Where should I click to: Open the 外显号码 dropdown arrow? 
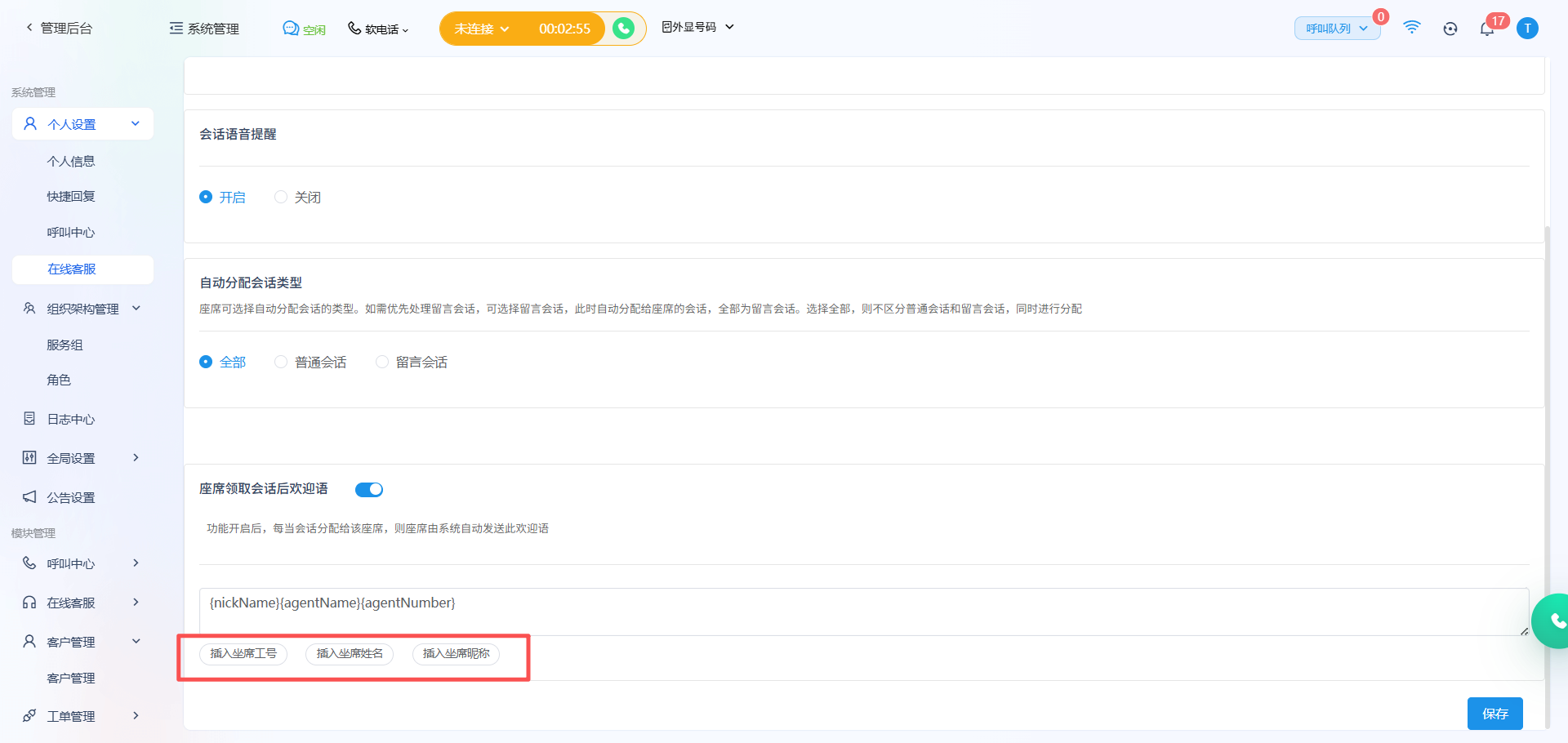coord(729,27)
